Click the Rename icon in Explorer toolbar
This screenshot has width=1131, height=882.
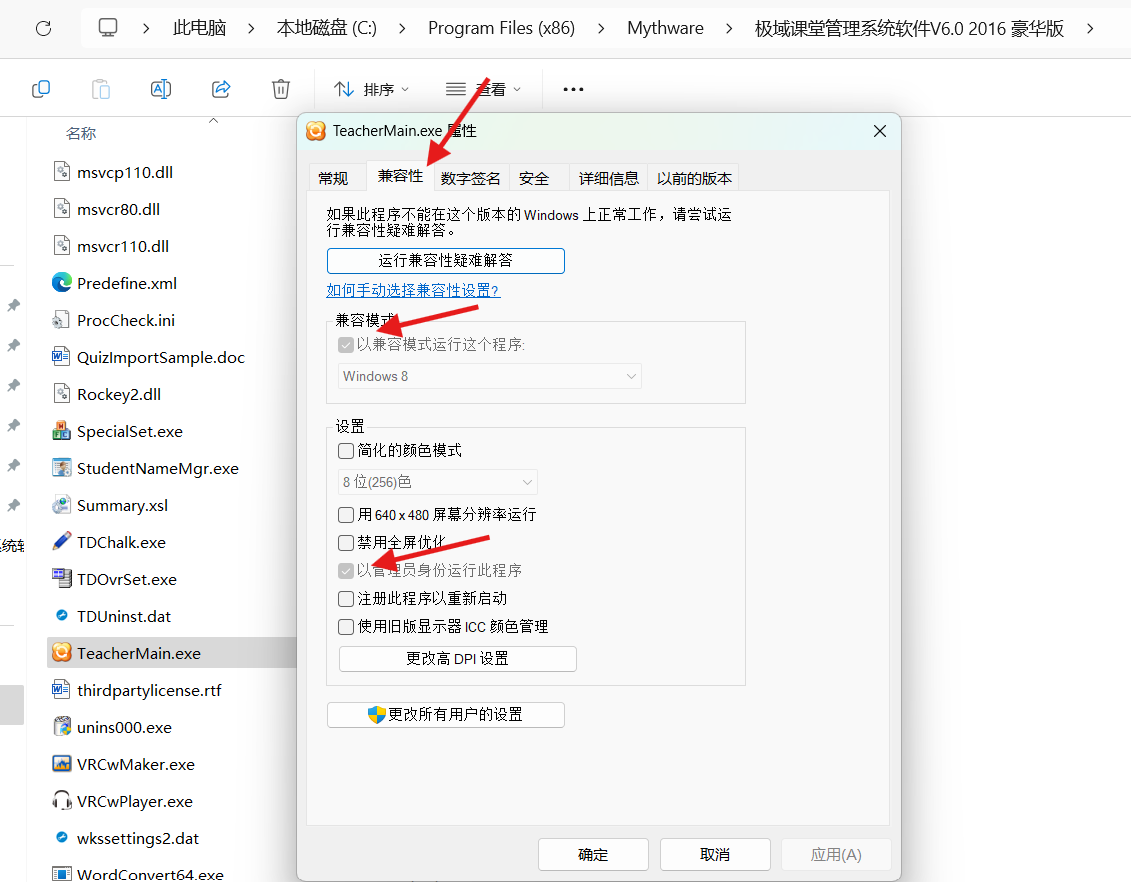pos(161,89)
